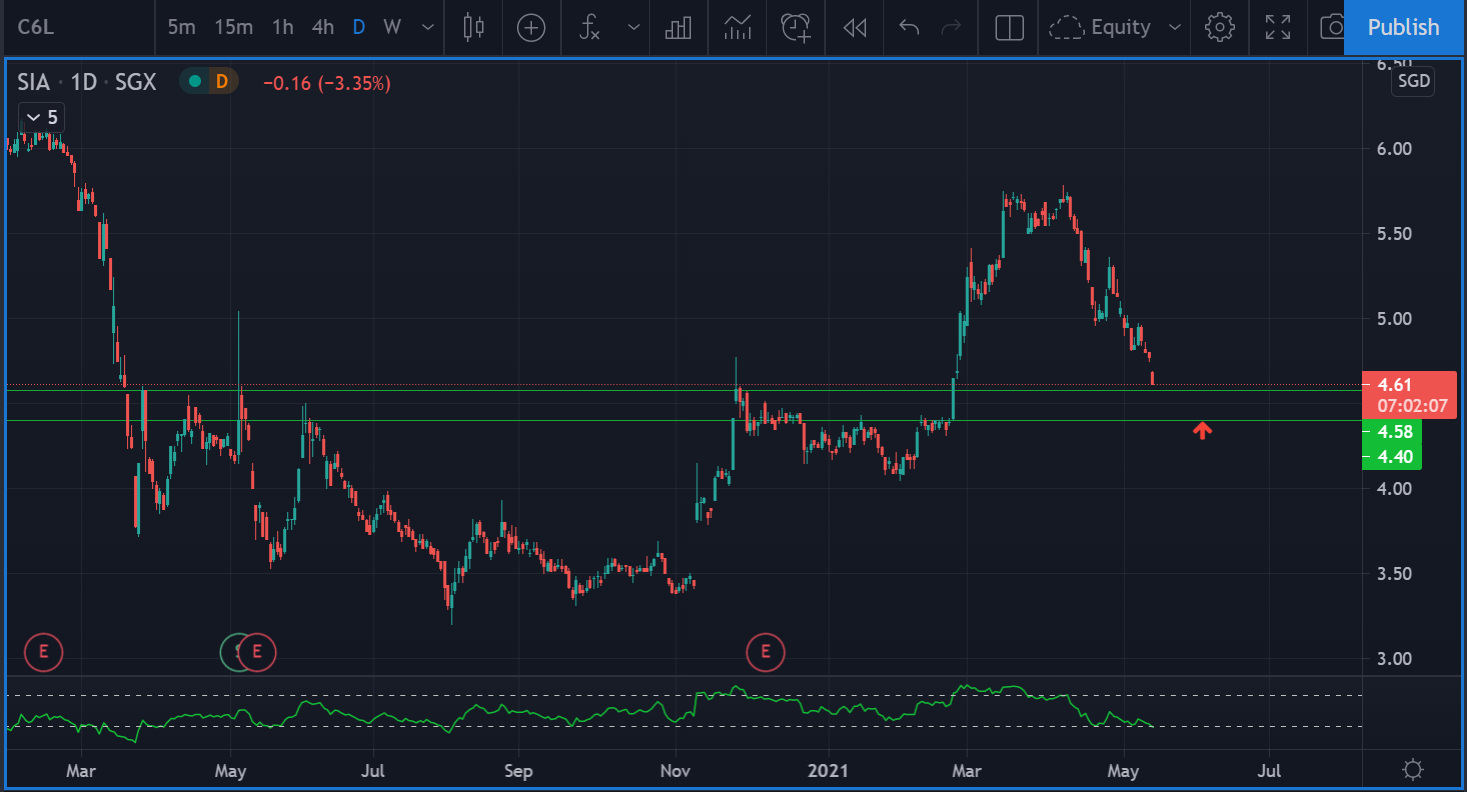Select the daily D timeframe

pos(358,27)
